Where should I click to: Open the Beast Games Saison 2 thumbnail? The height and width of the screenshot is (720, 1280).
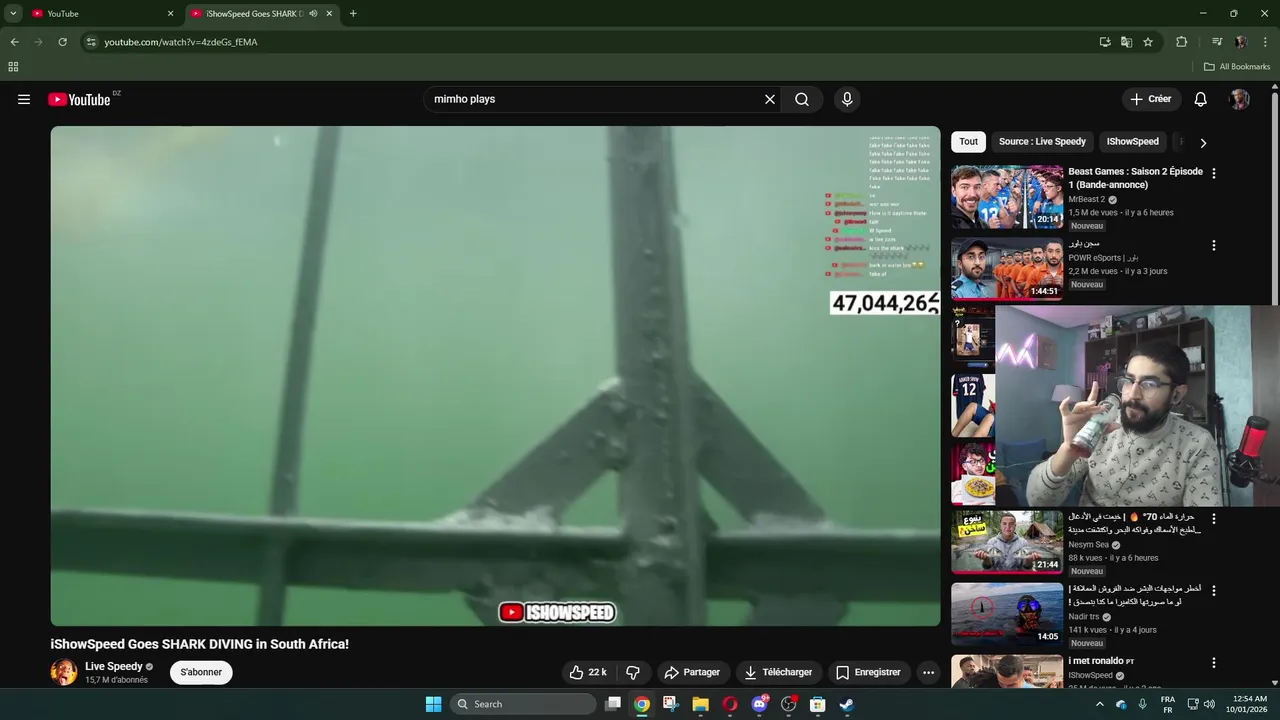click(x=1007, y=196)
